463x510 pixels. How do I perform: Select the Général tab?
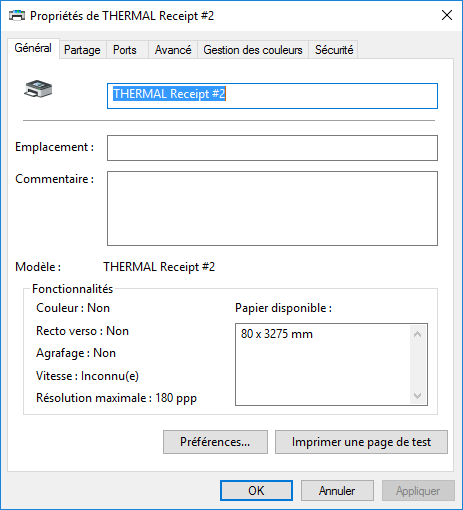[x=33, y=48]
